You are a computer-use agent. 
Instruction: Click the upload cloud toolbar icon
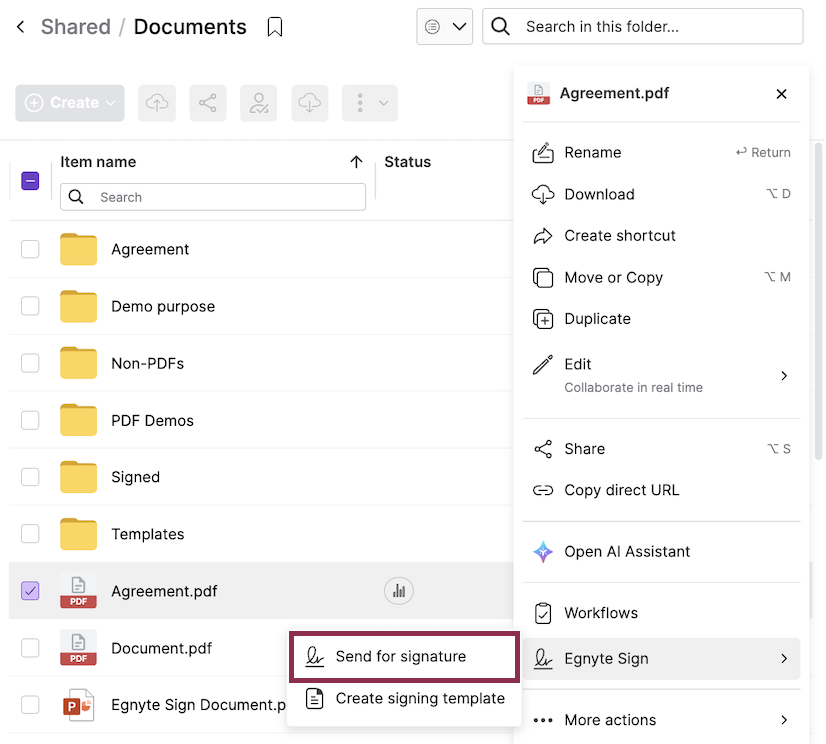(157, 103)
